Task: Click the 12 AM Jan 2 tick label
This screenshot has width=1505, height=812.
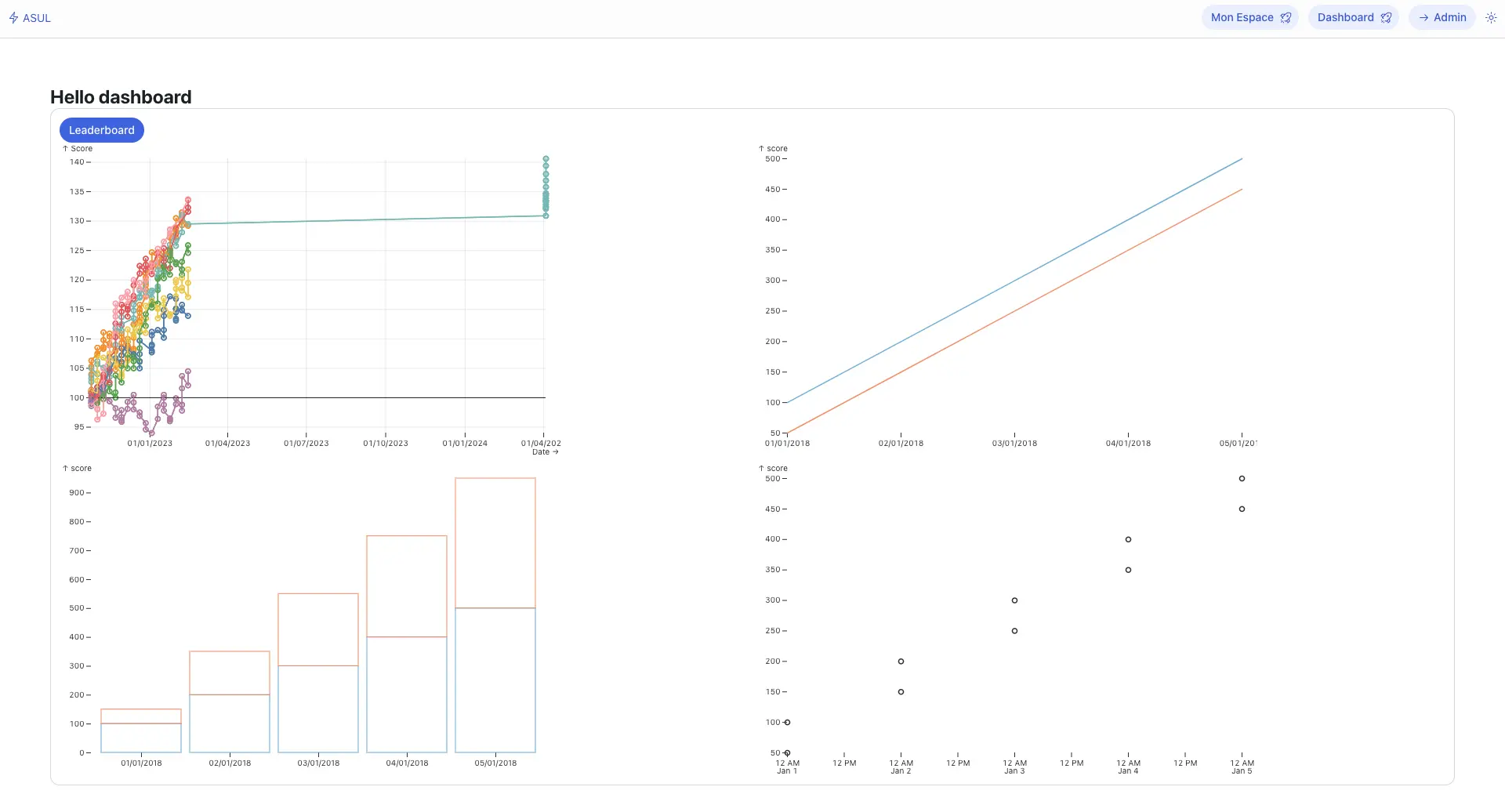Action: coord(901,767)
